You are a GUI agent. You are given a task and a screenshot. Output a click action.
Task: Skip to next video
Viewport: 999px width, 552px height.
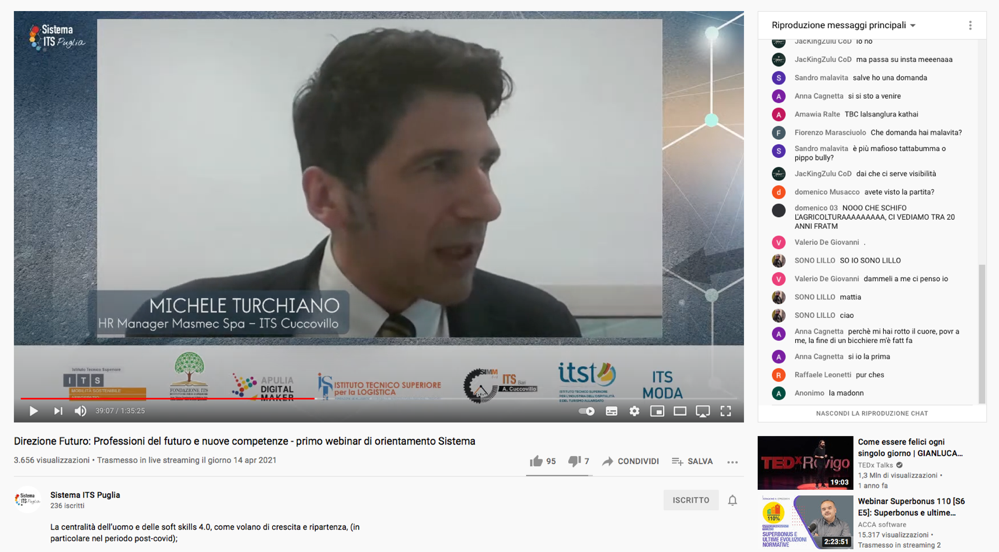58,411
